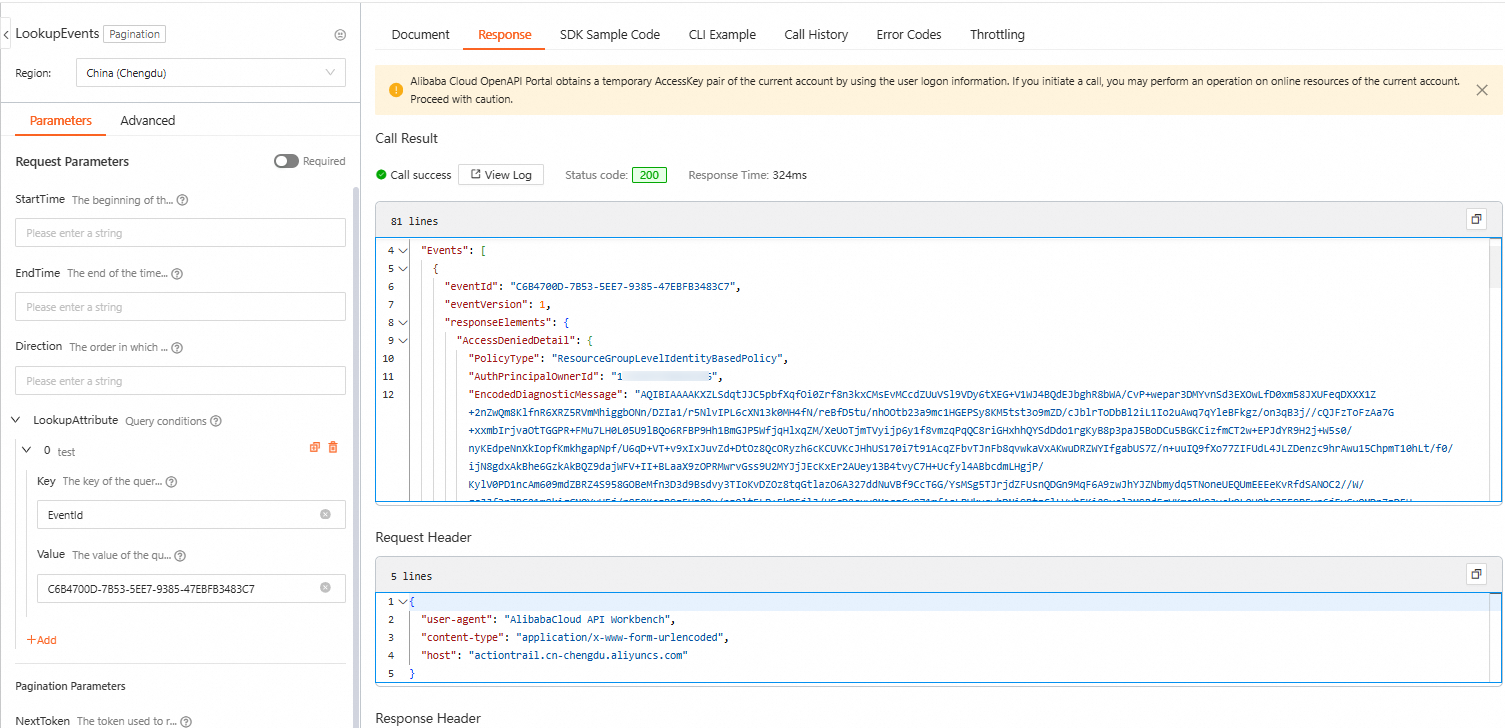Switch to the SDK Sample Code tab
The image size is (1505, 728).
[609, 34]
